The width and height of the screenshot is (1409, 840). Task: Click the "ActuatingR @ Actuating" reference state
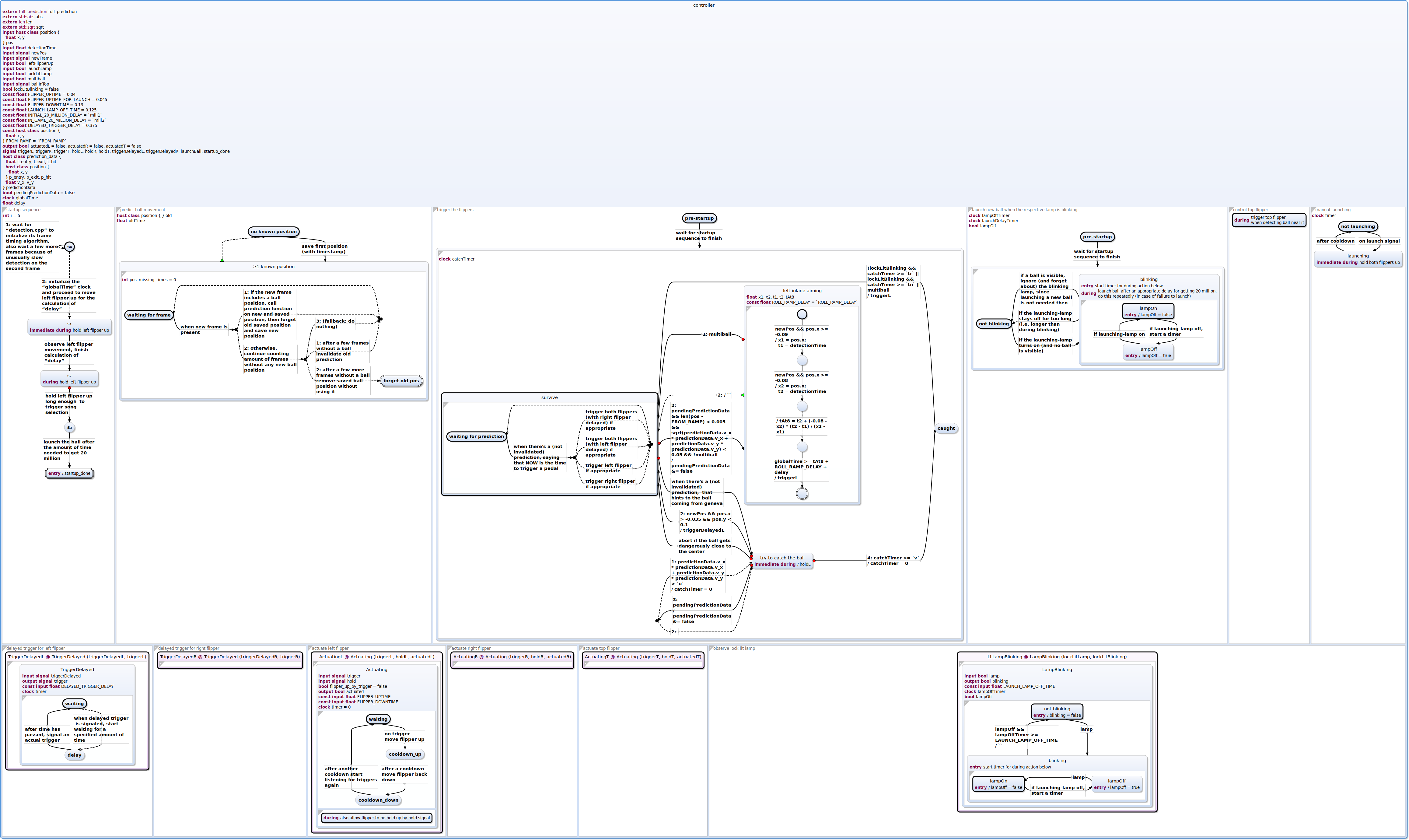pos(513,660)
